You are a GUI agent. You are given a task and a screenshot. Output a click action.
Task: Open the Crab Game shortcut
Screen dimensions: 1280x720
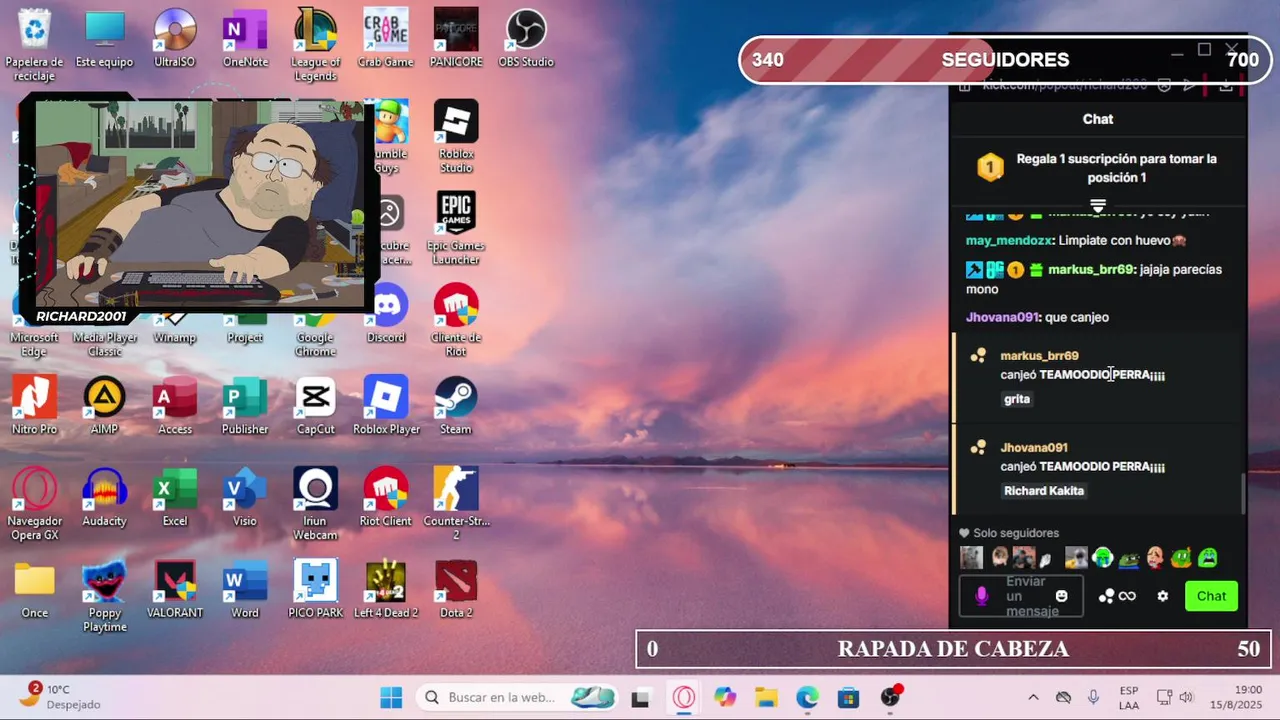click(385, 39)
